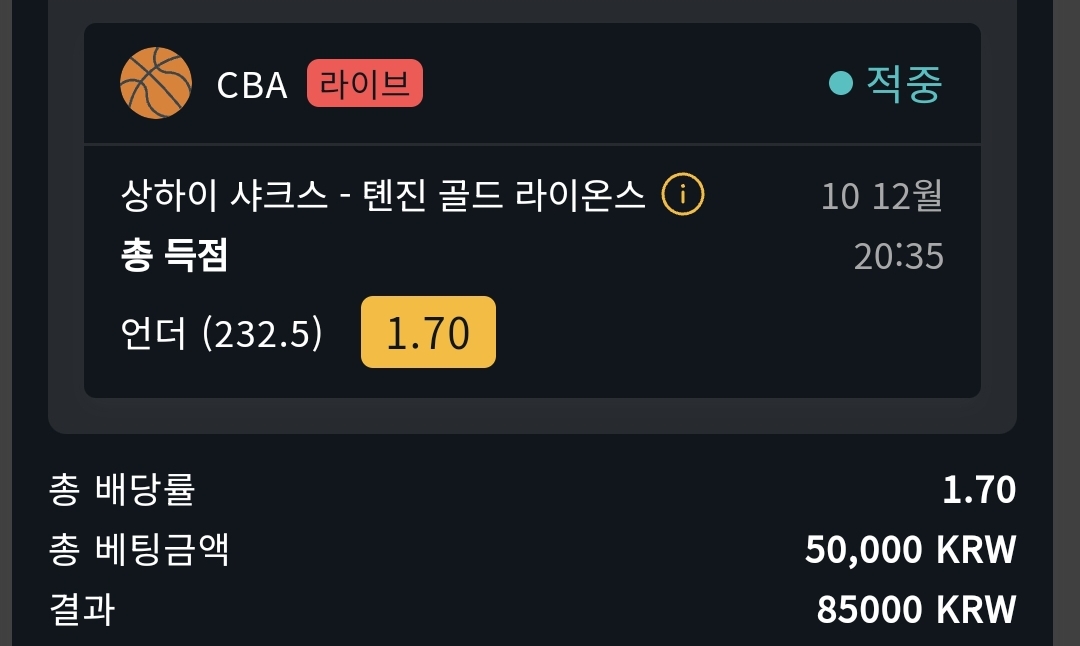Click the 20:35 match time
The height and width of the screenshot is (646, 1080).
tap(898, 256)
